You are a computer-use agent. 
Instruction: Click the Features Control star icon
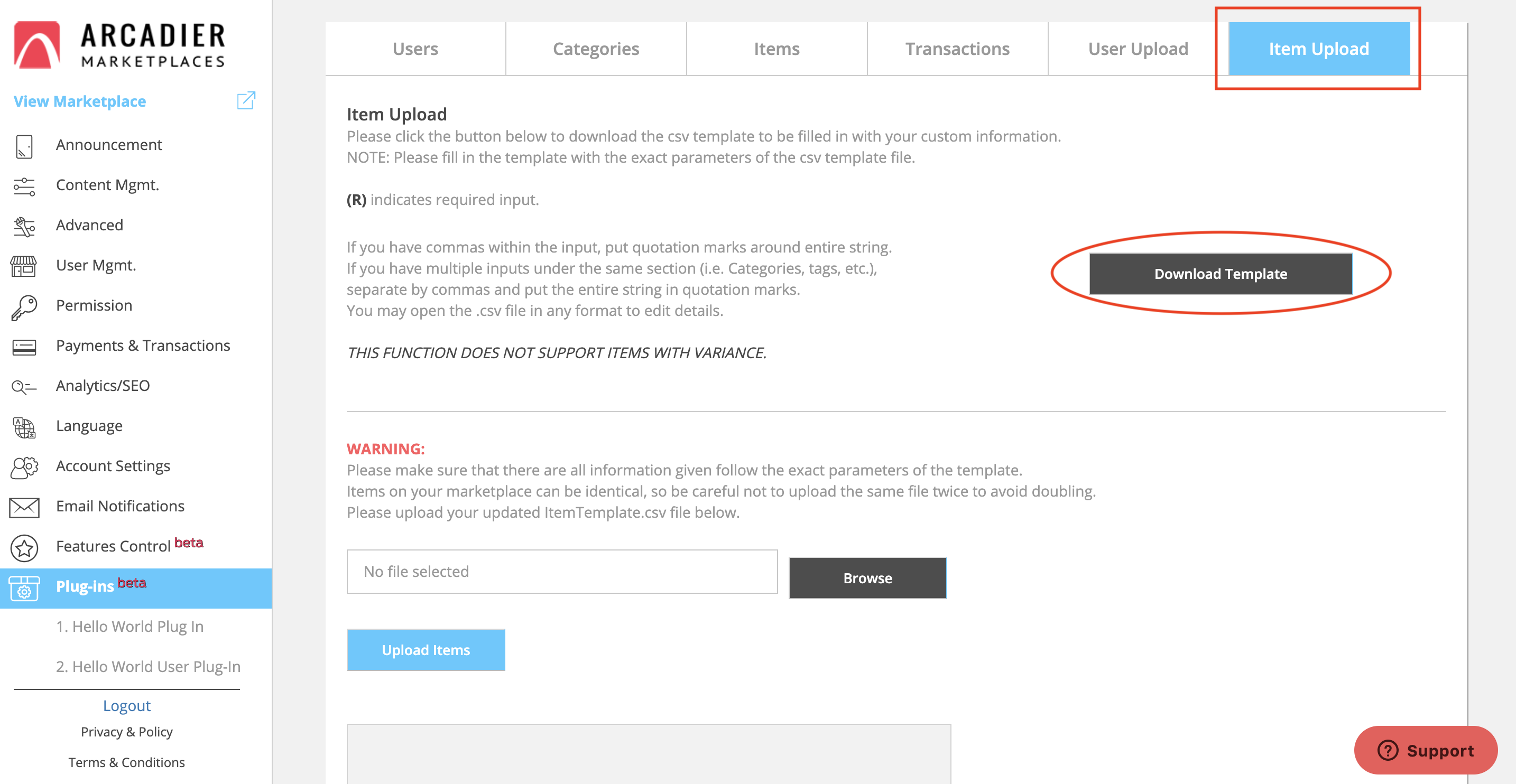pos(24,547)
